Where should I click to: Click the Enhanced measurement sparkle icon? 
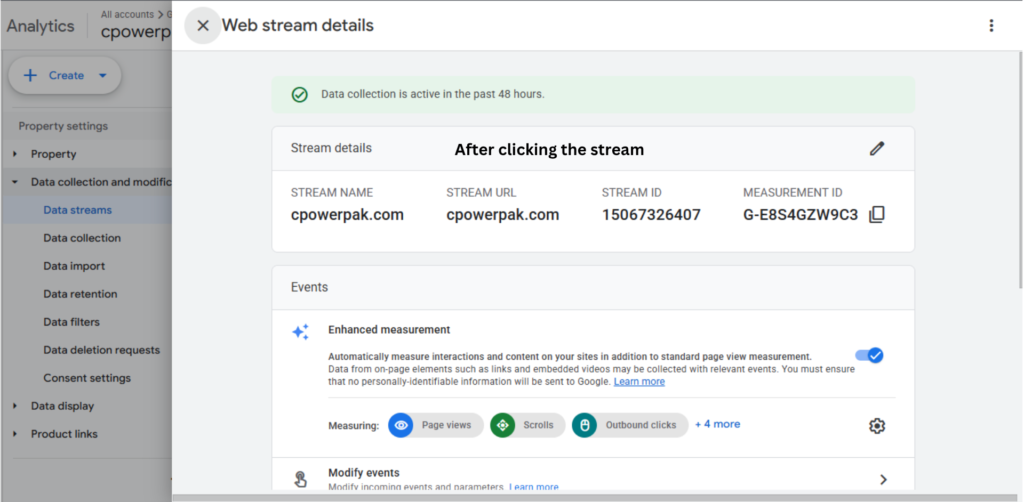300,332
